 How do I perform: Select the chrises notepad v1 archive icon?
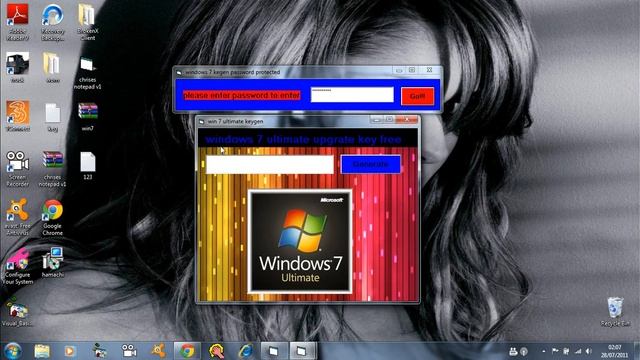pos(53,169)
